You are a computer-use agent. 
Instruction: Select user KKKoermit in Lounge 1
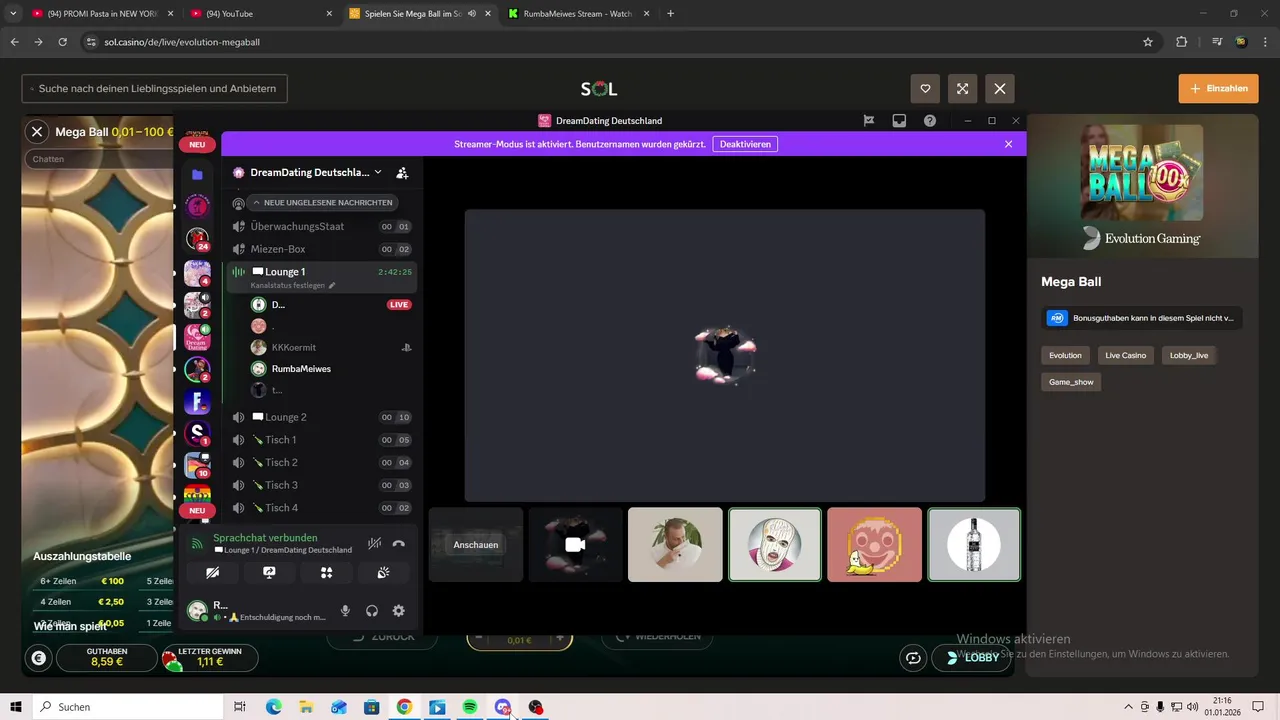[333, 347]
